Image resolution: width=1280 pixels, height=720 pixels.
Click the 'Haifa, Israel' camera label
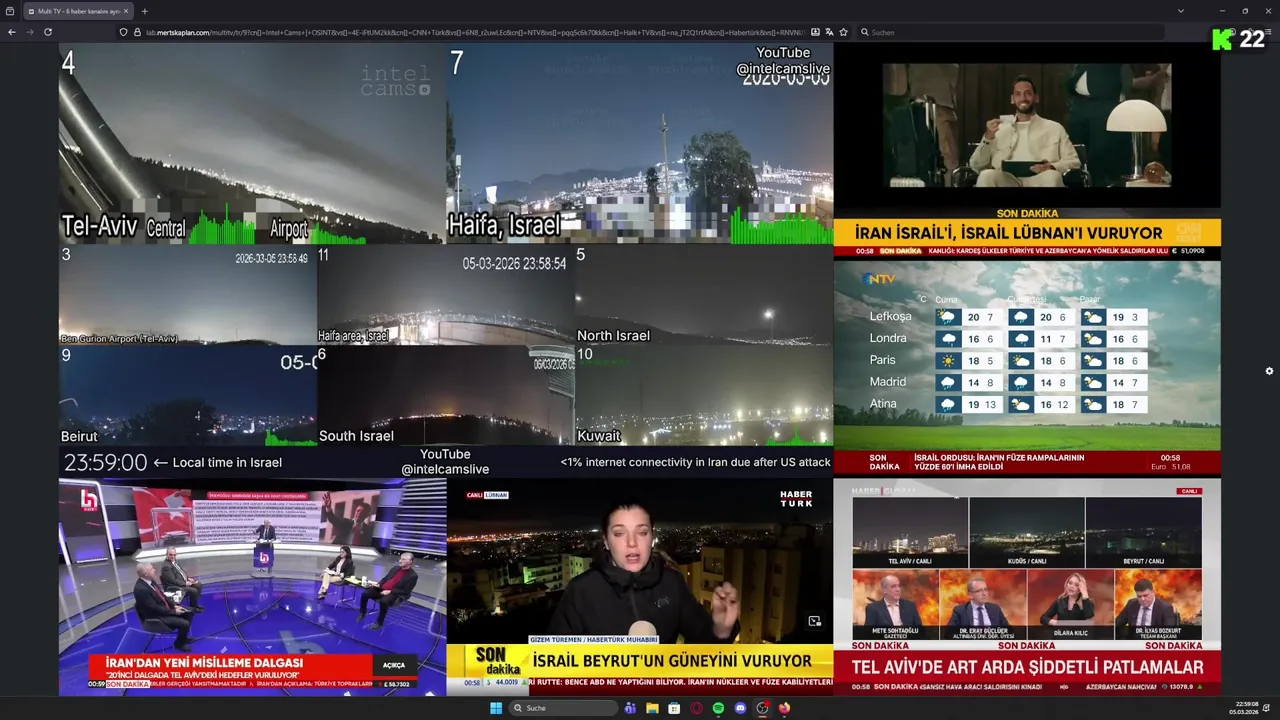(x=504, y=225)
